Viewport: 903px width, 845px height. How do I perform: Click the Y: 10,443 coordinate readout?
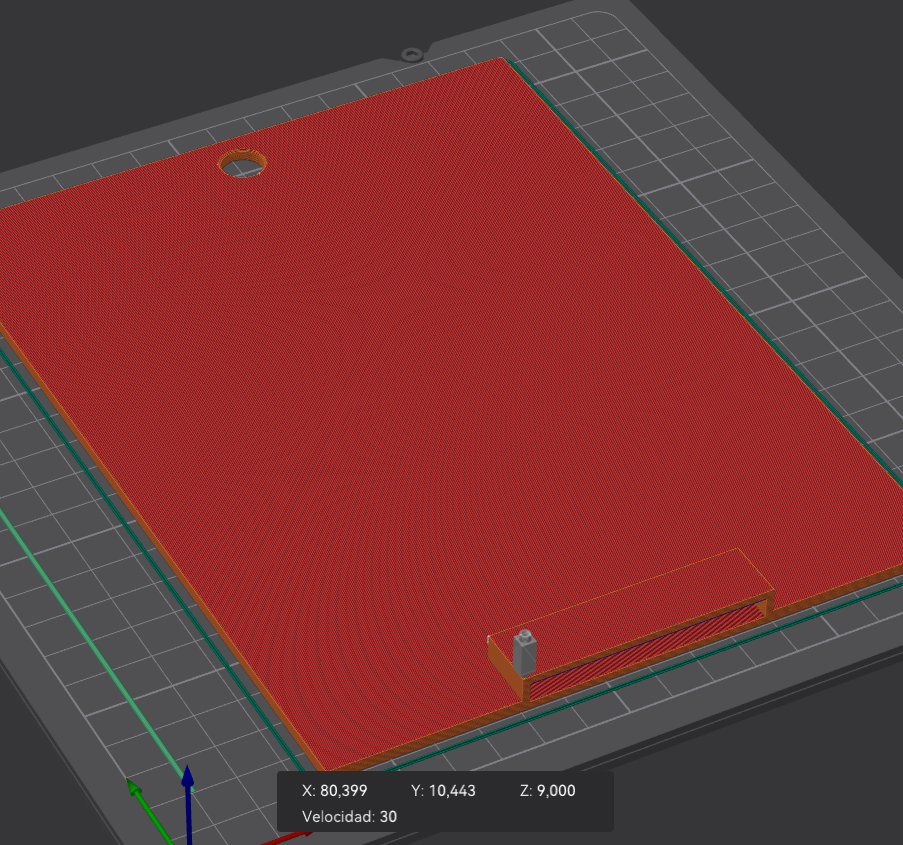(x=443, y=790)
